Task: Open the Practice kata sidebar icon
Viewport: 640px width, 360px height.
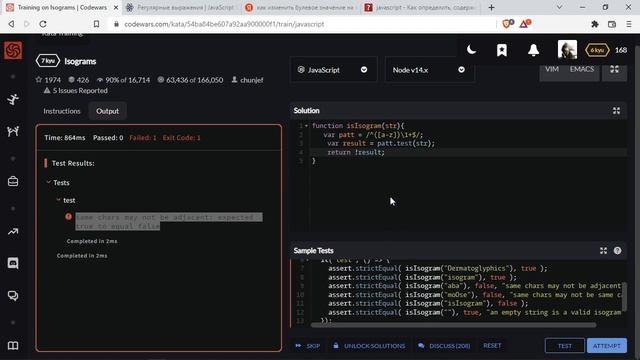Action: (13, 99)
